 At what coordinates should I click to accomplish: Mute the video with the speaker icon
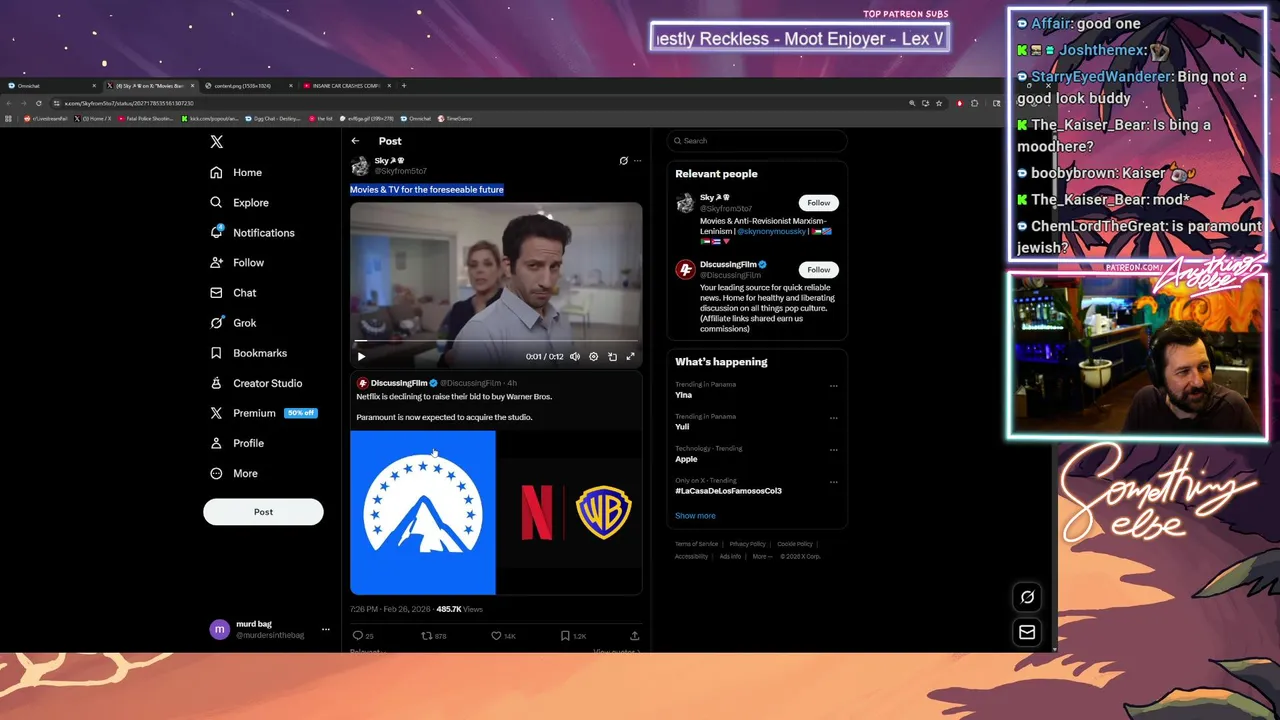575,356
